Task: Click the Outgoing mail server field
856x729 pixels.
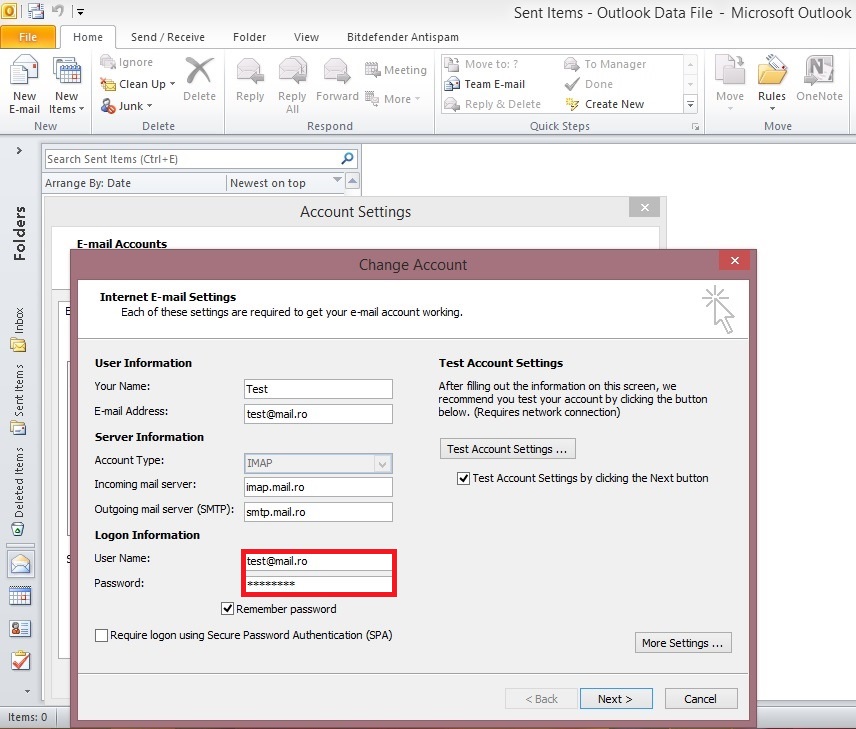Action: [318, 512]
